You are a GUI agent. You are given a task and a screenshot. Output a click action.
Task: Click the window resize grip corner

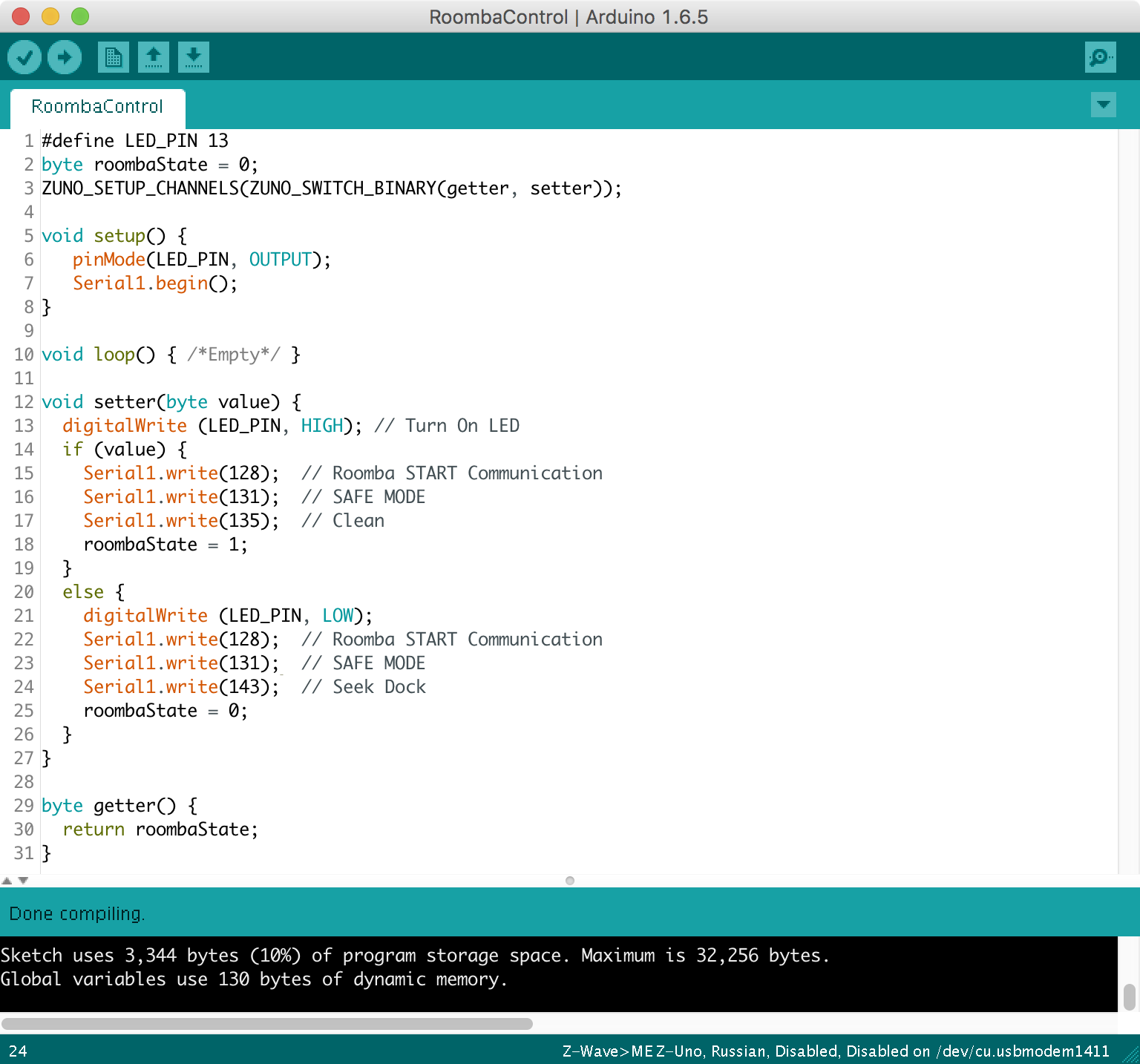[x=1130, y=1055]
